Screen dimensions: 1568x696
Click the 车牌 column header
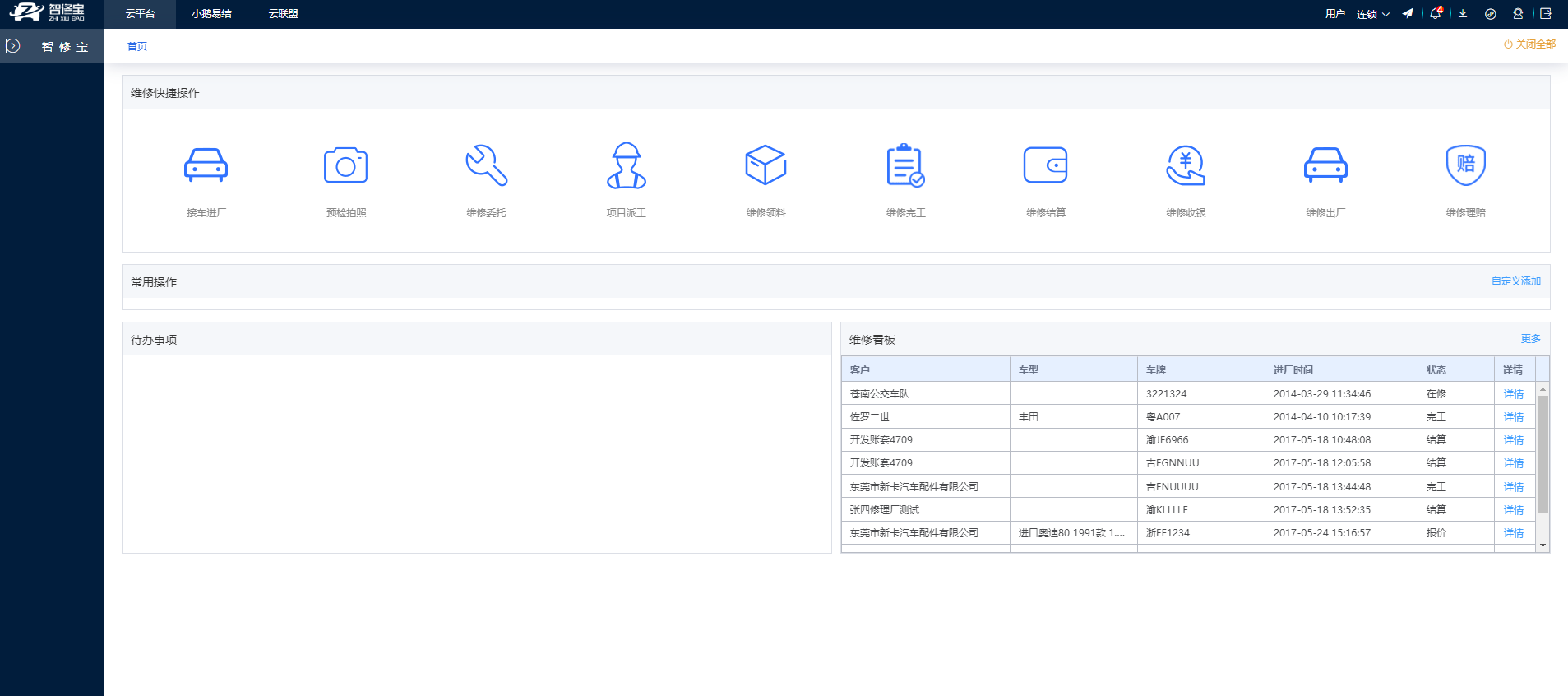click(x=1201, y=369)
